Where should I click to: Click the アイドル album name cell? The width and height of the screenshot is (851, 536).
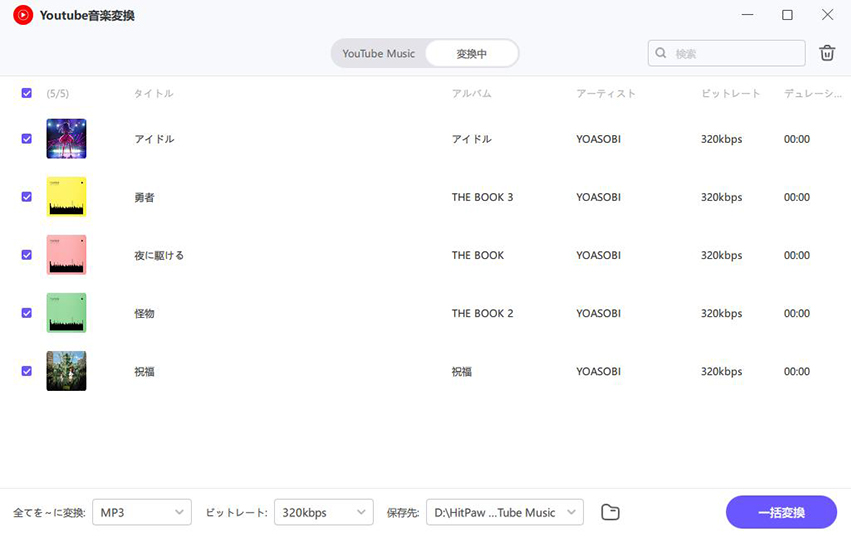tap(472, 139)
